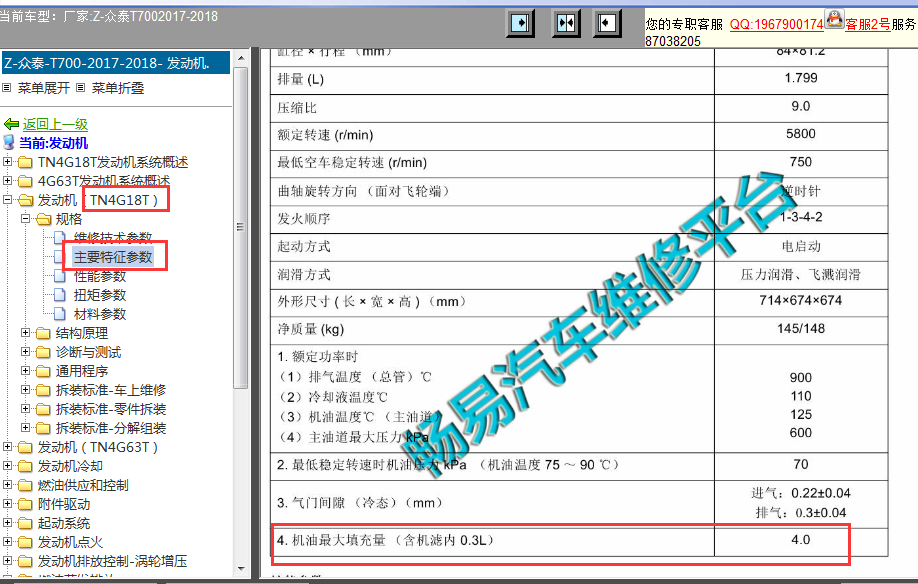Click the 发动机点火 folder icon
This screenshot has height=584, width=918.
click(25, 542)
